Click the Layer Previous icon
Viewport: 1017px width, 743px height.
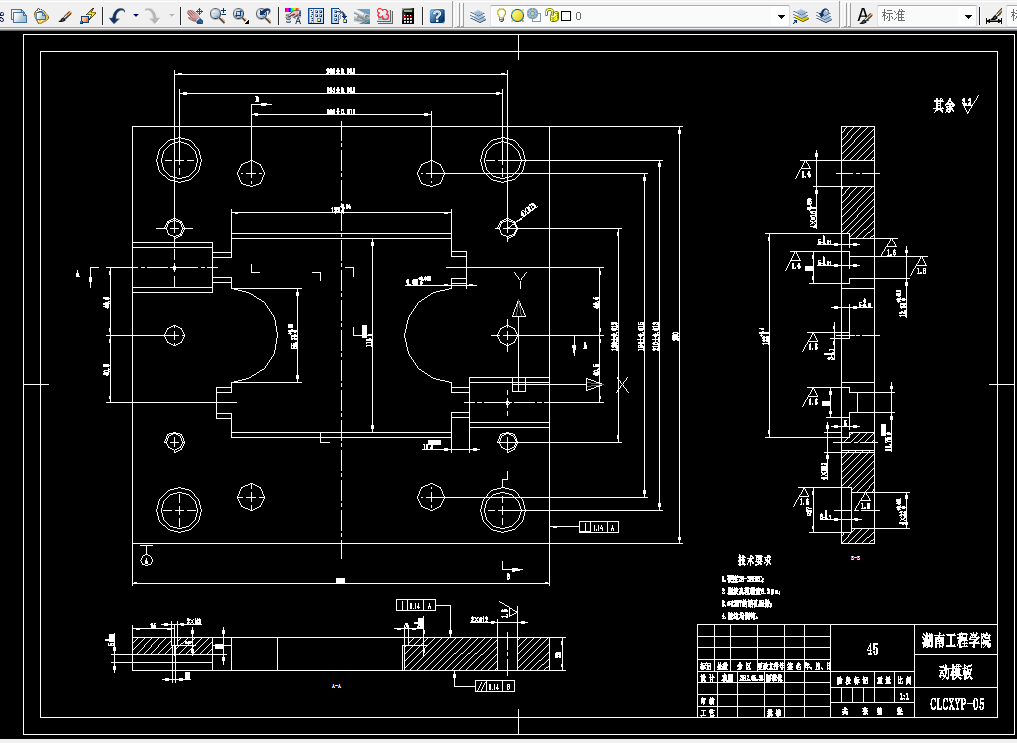click(x=824, y=16)
